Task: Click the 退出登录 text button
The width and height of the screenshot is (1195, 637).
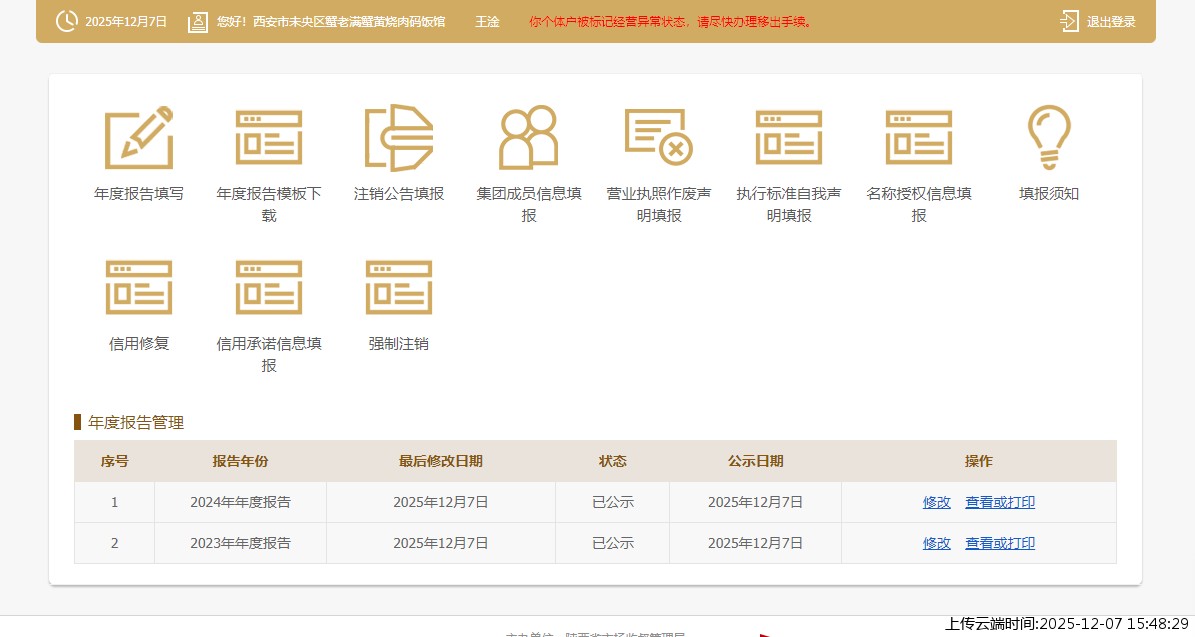Action: coord(1111,22)
